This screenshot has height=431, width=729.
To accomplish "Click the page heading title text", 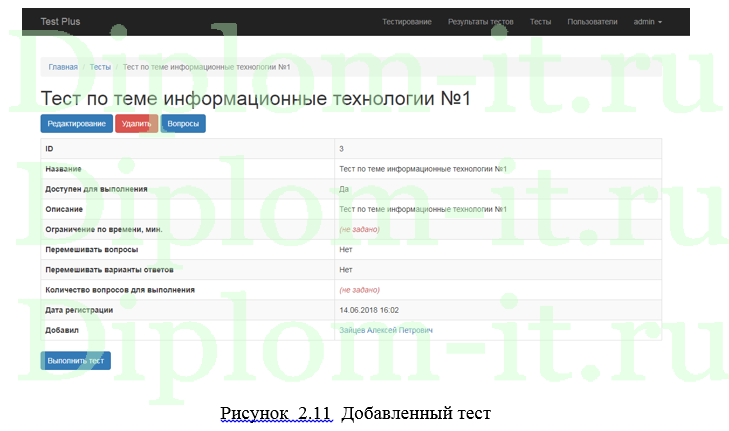I will click(x=255, y=97).
